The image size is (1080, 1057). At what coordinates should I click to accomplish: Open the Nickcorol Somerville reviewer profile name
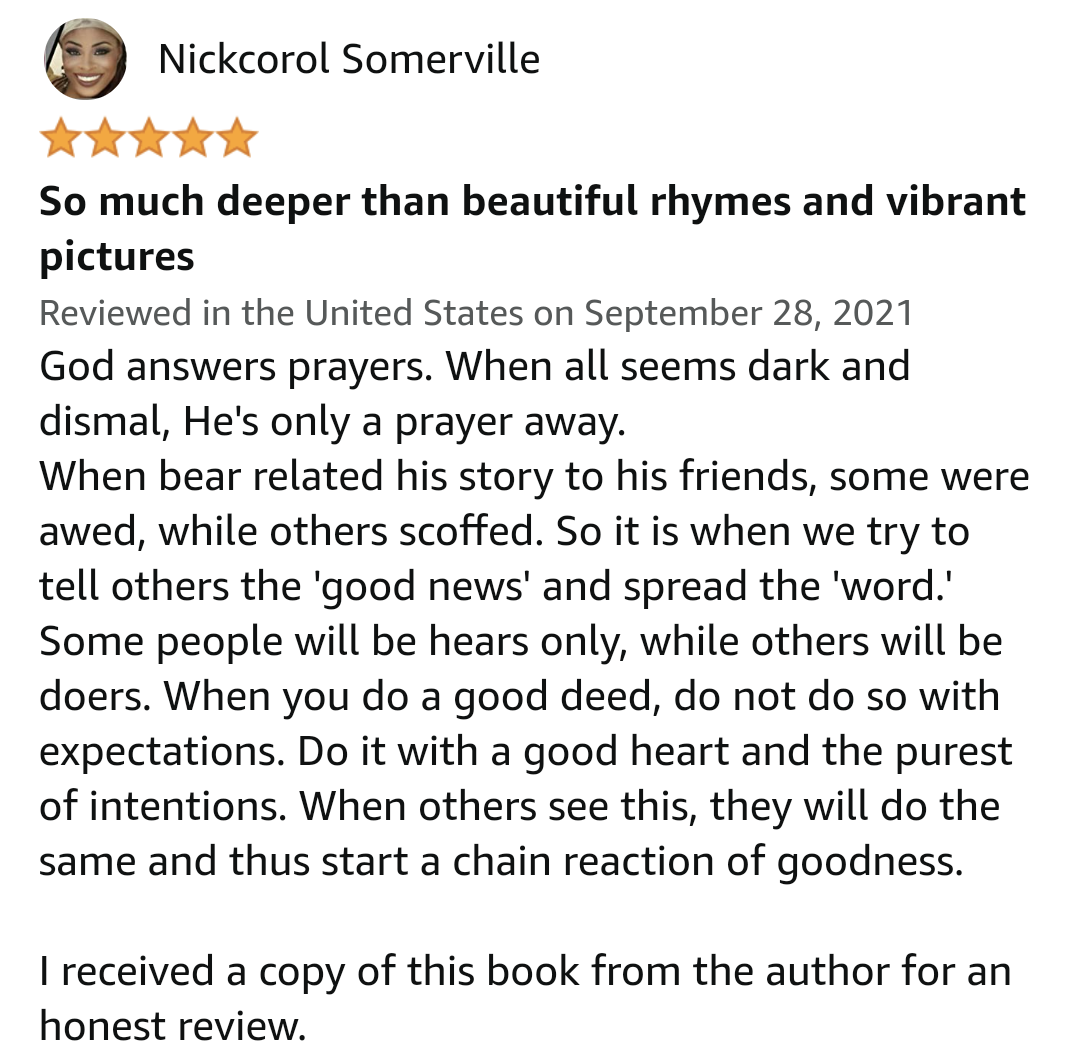coord(349,60)
